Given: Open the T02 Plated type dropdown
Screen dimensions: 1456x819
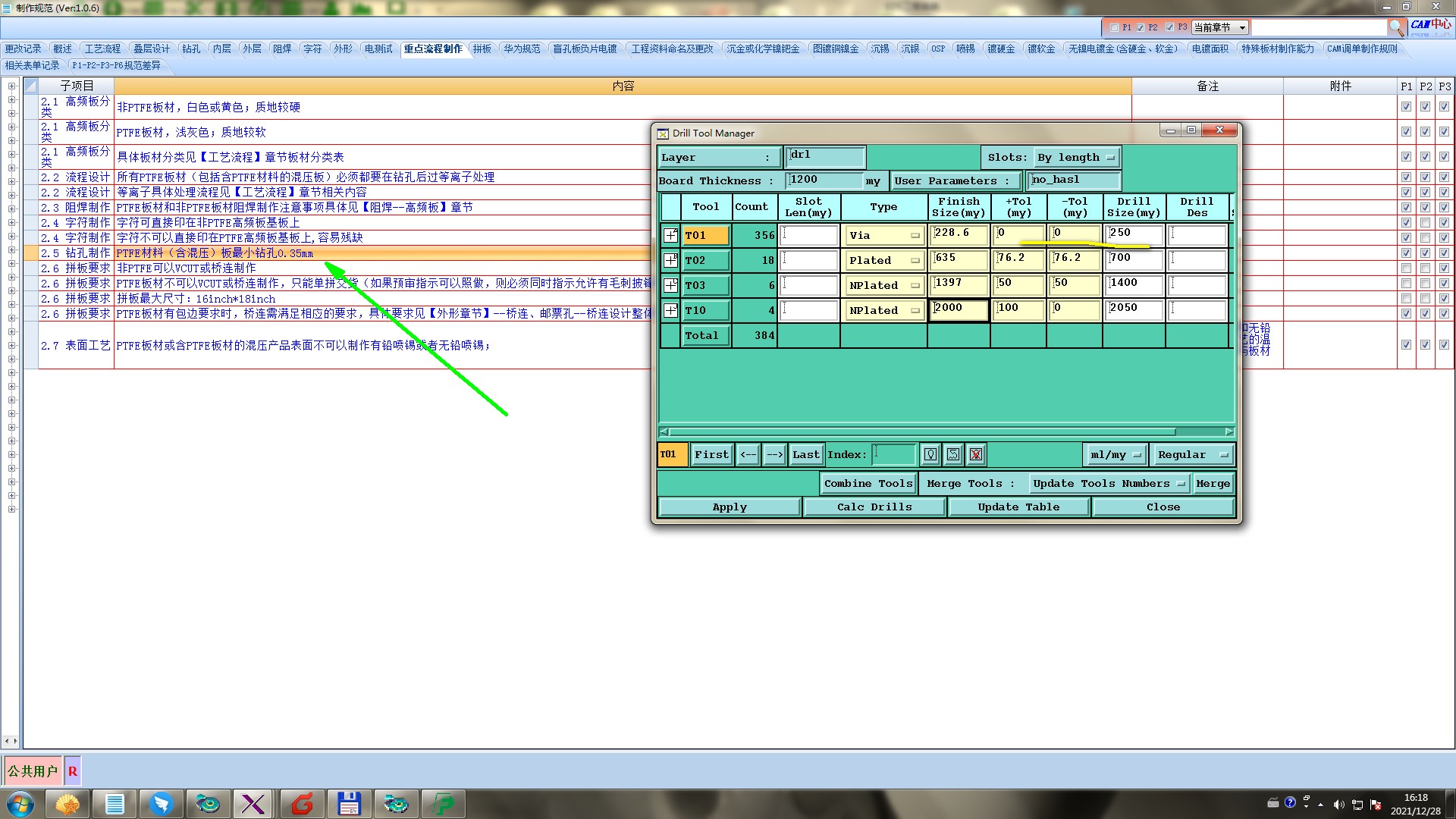Looking at the screenshot, I should pos(883,260).
